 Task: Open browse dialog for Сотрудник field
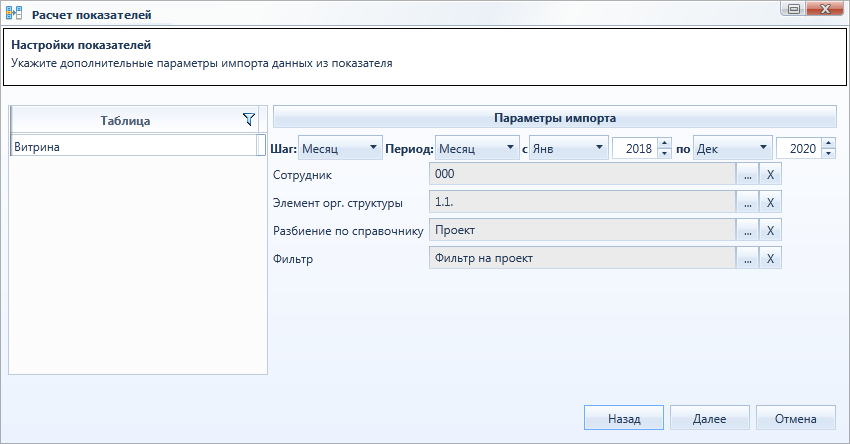[748, 175]
